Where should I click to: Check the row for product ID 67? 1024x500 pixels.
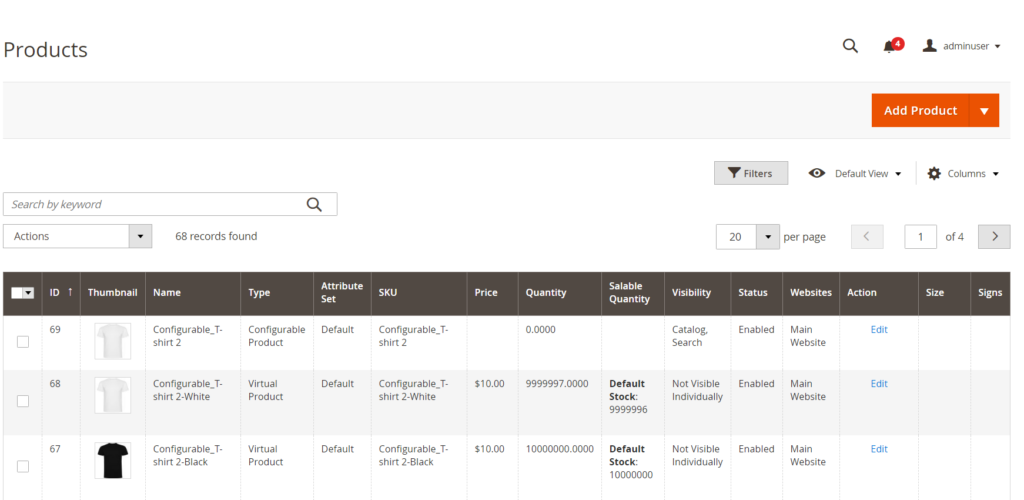pyautogui.click(x=23, y=466)
